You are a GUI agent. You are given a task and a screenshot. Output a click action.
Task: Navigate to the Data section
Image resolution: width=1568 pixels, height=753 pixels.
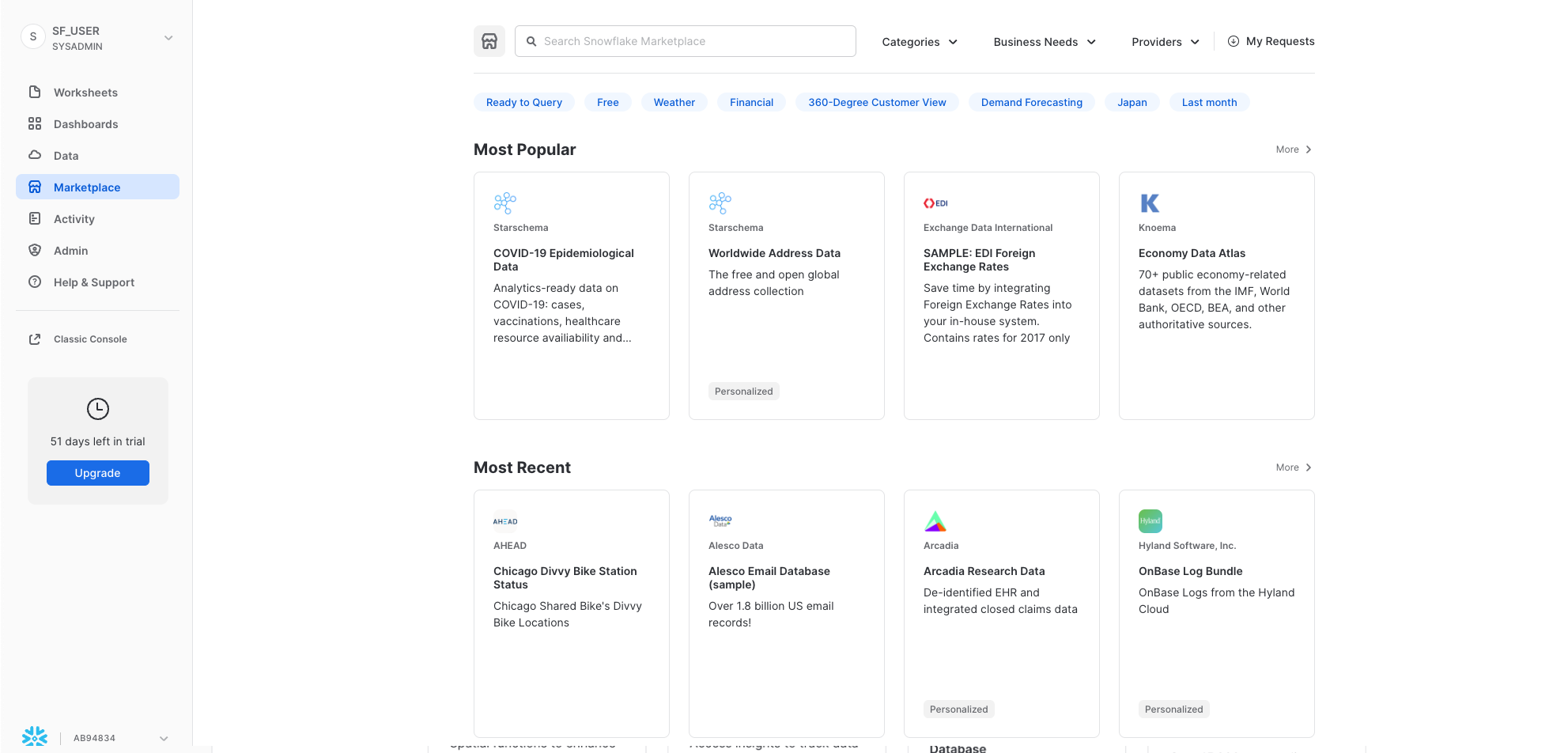[66, 155]
